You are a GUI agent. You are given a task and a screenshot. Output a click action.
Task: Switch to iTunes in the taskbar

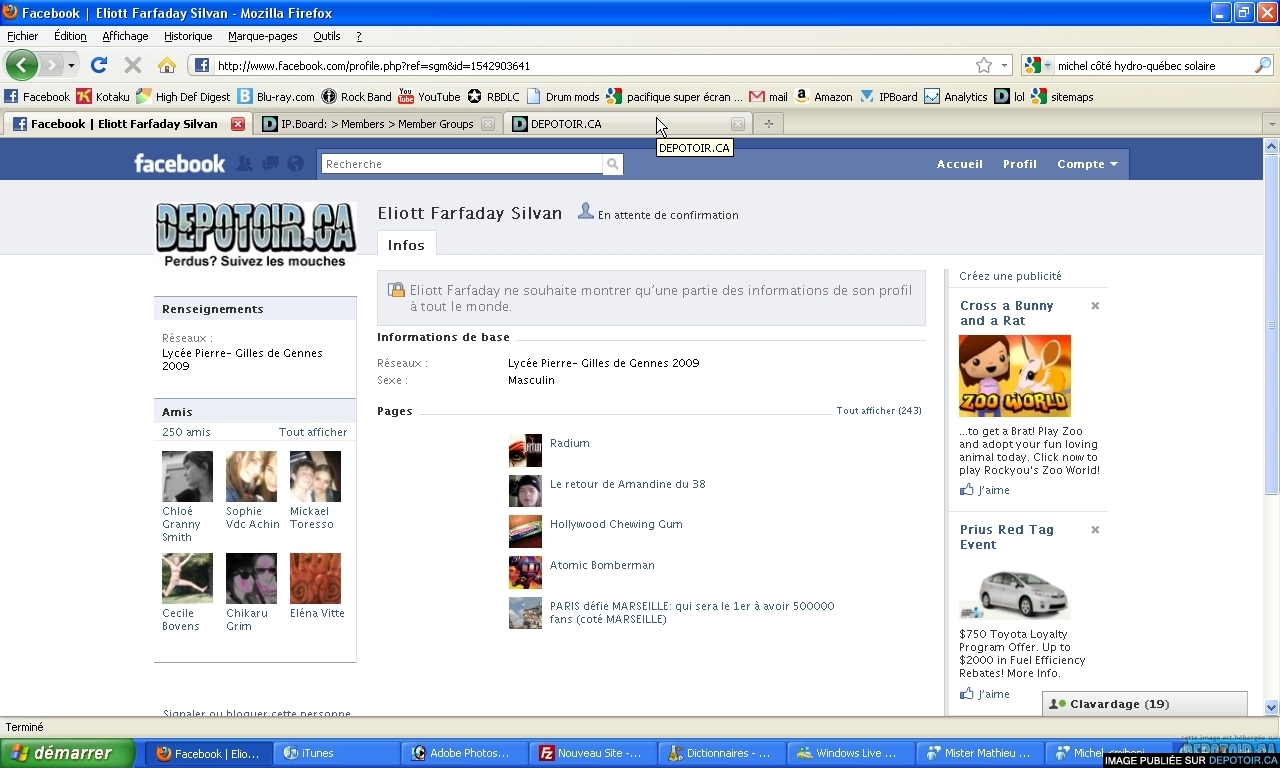[x=335, y=753]
